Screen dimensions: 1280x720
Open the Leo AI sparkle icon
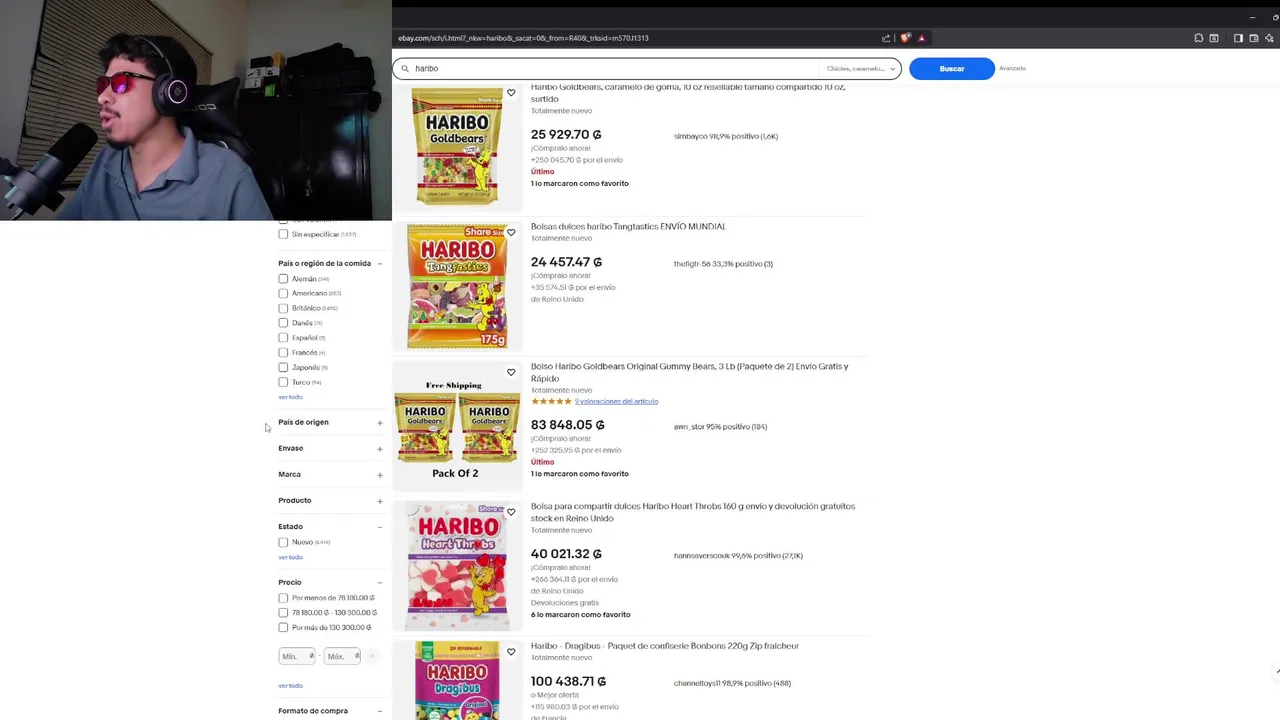tap(1270, 38)
